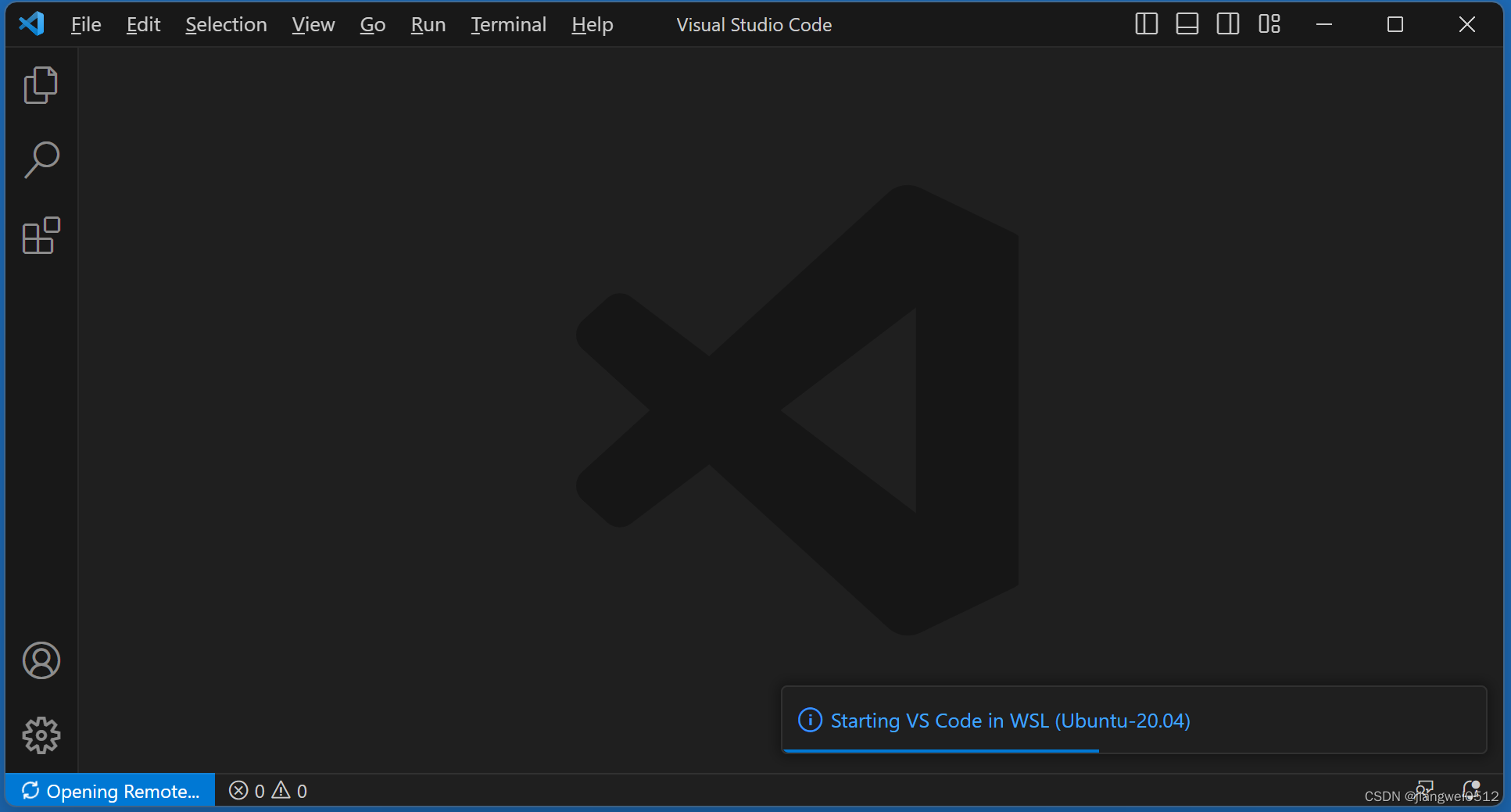
Task: Toggle the secondary side bar layout icon
Action: pos(1228,24)
